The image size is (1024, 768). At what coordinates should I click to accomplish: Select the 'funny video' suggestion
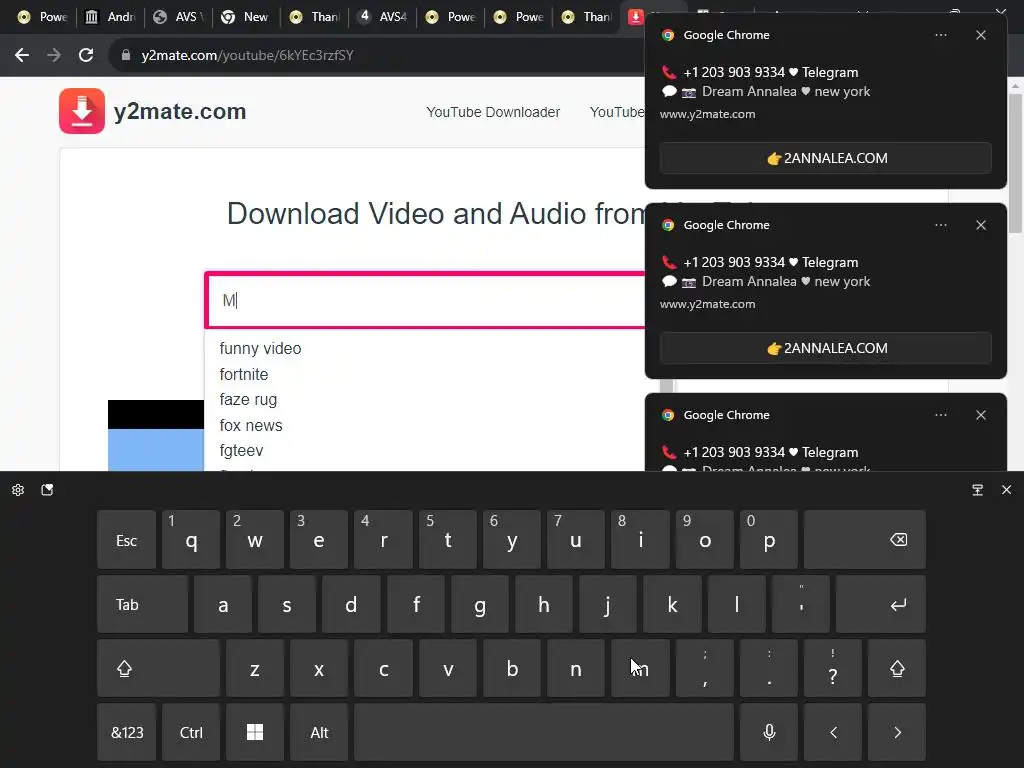[x=260, y=349]
